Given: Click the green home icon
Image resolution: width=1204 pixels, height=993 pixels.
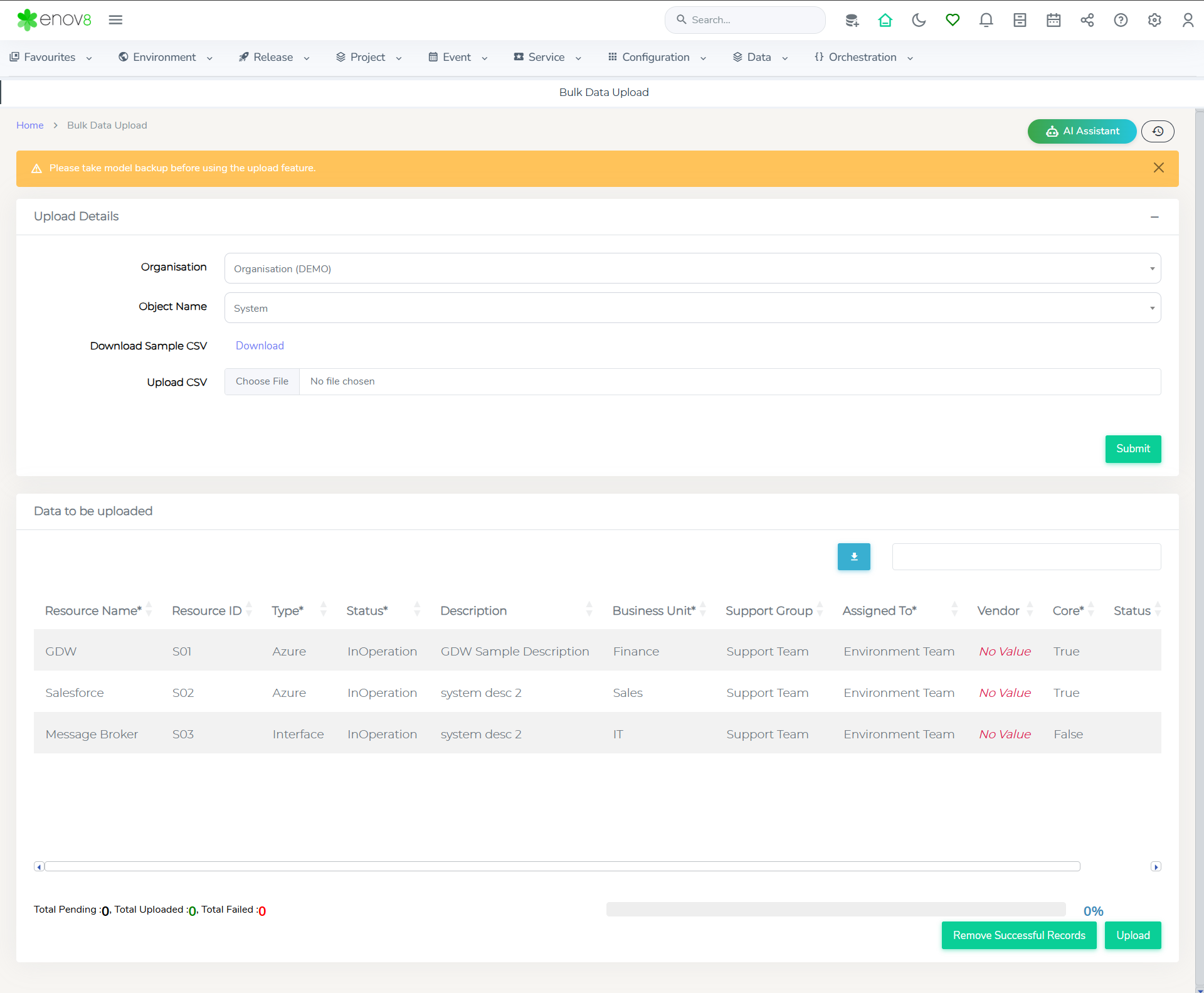Looking at the screenshot, I should tap(885, 20).
